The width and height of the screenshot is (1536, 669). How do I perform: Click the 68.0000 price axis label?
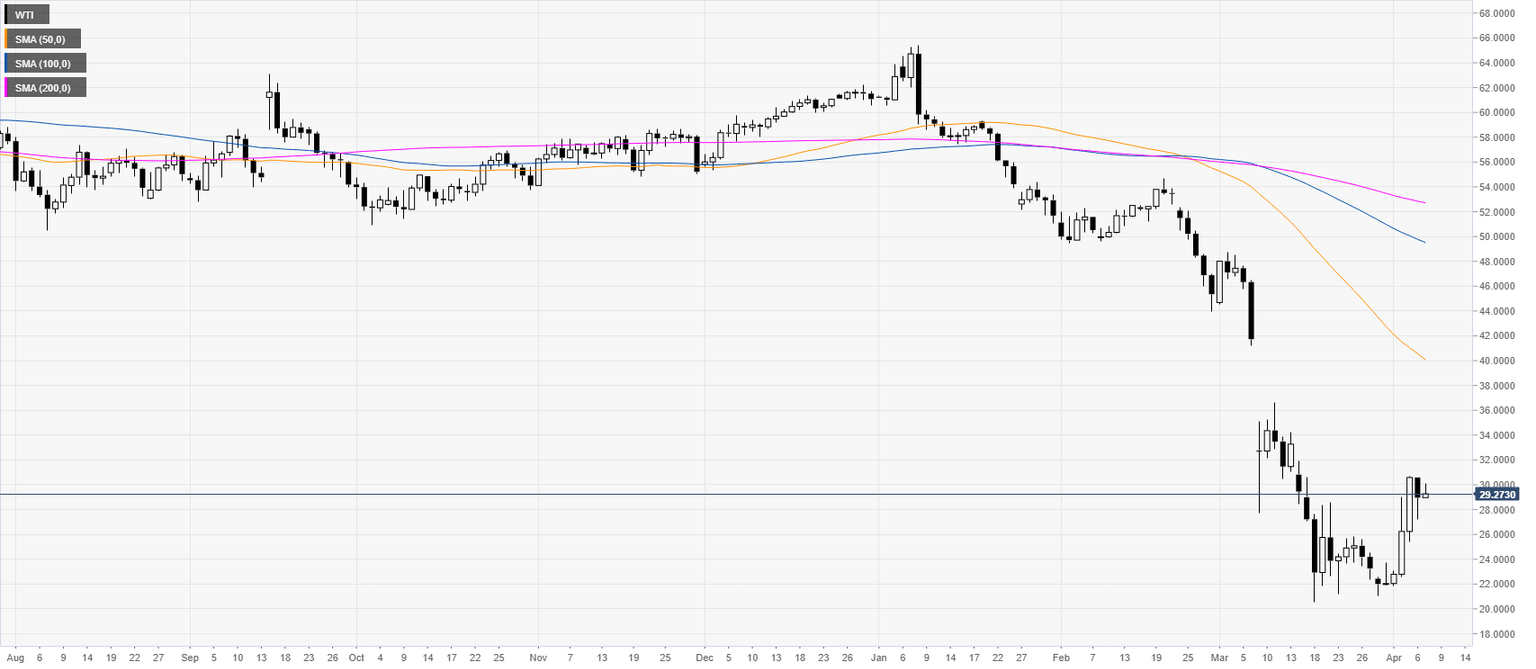[1497, 14]
